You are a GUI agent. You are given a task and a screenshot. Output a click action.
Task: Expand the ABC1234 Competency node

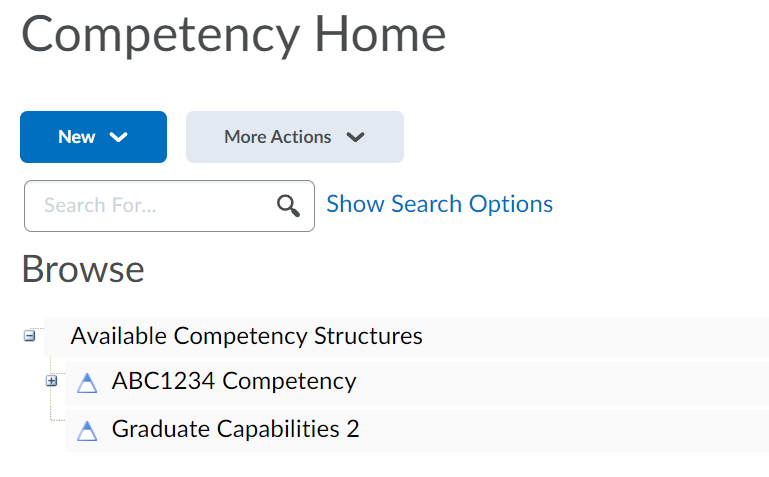click(x=51, y=381)
